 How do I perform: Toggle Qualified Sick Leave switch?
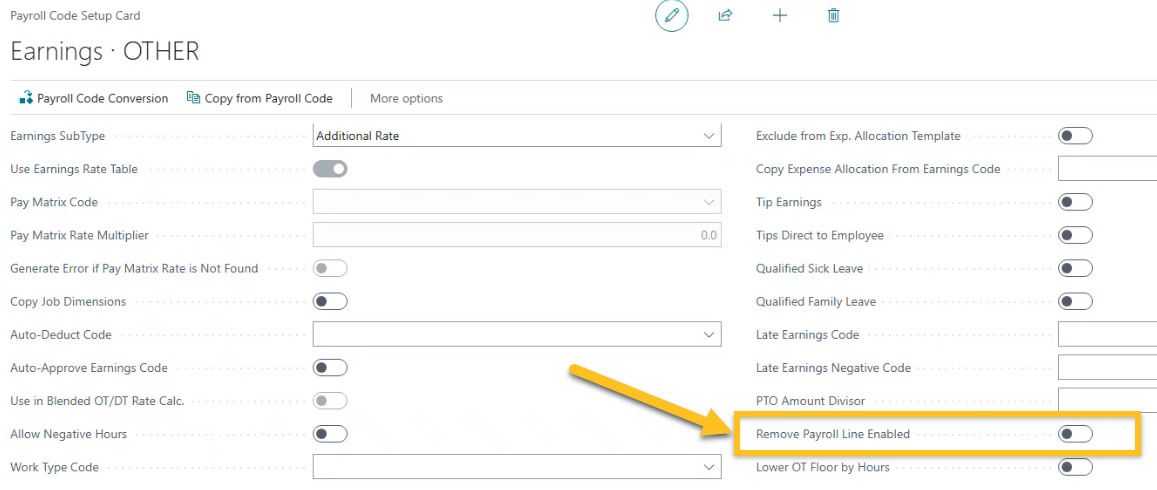click(x=1075, y=268)
